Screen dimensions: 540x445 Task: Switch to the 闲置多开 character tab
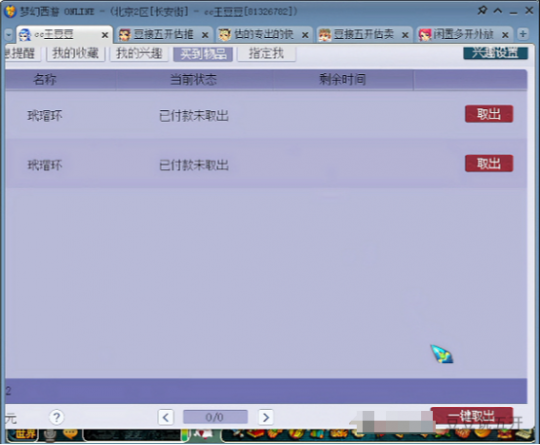coord(464,34)
